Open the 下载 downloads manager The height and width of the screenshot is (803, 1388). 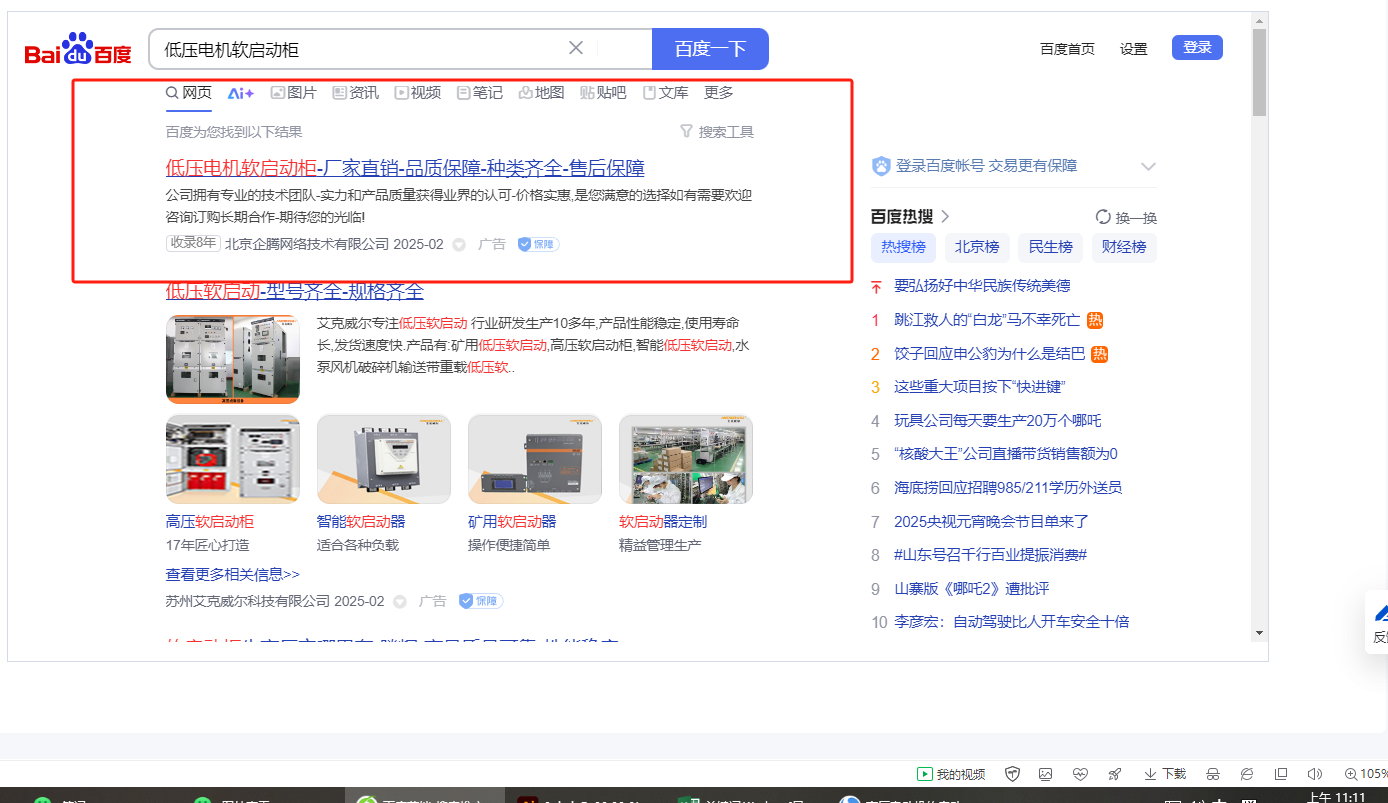(x=1165, y=774)
